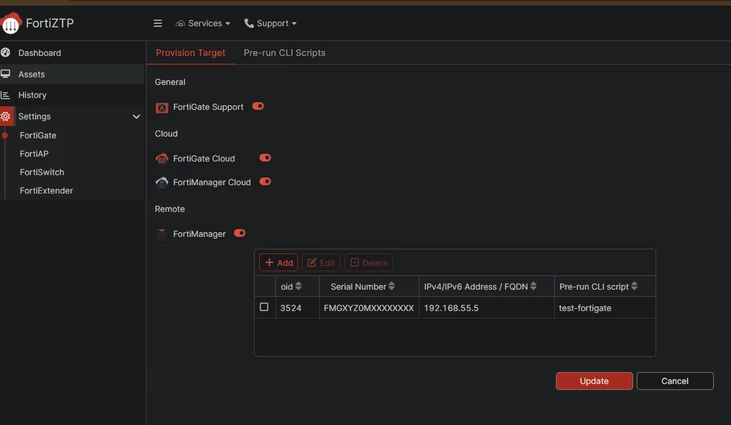
Task: Disable the Remote FortiManager toggle
Action: click(240, 233)
